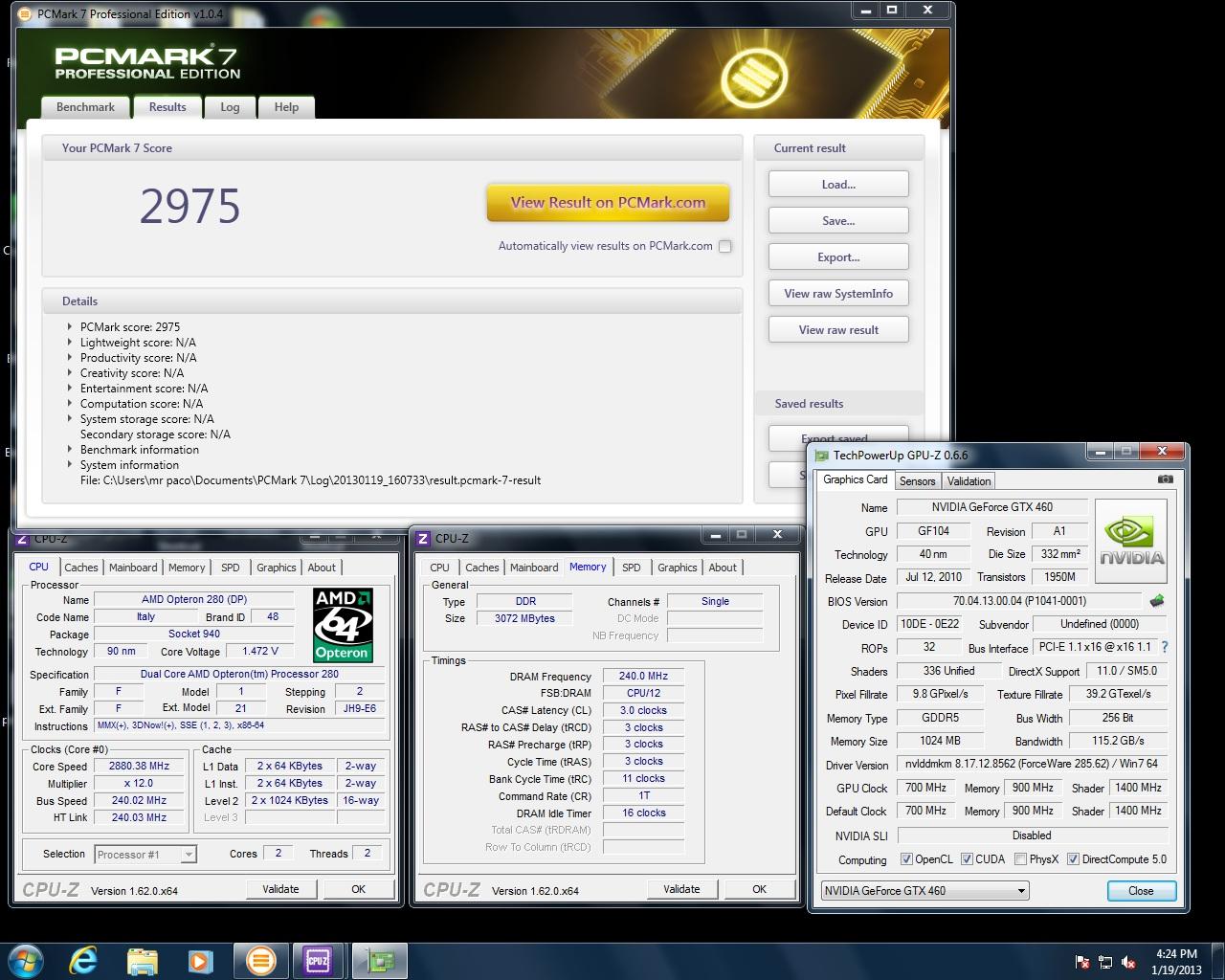Expand the System storage score row
1225x980 pixels.
click(x=70, y=418)
